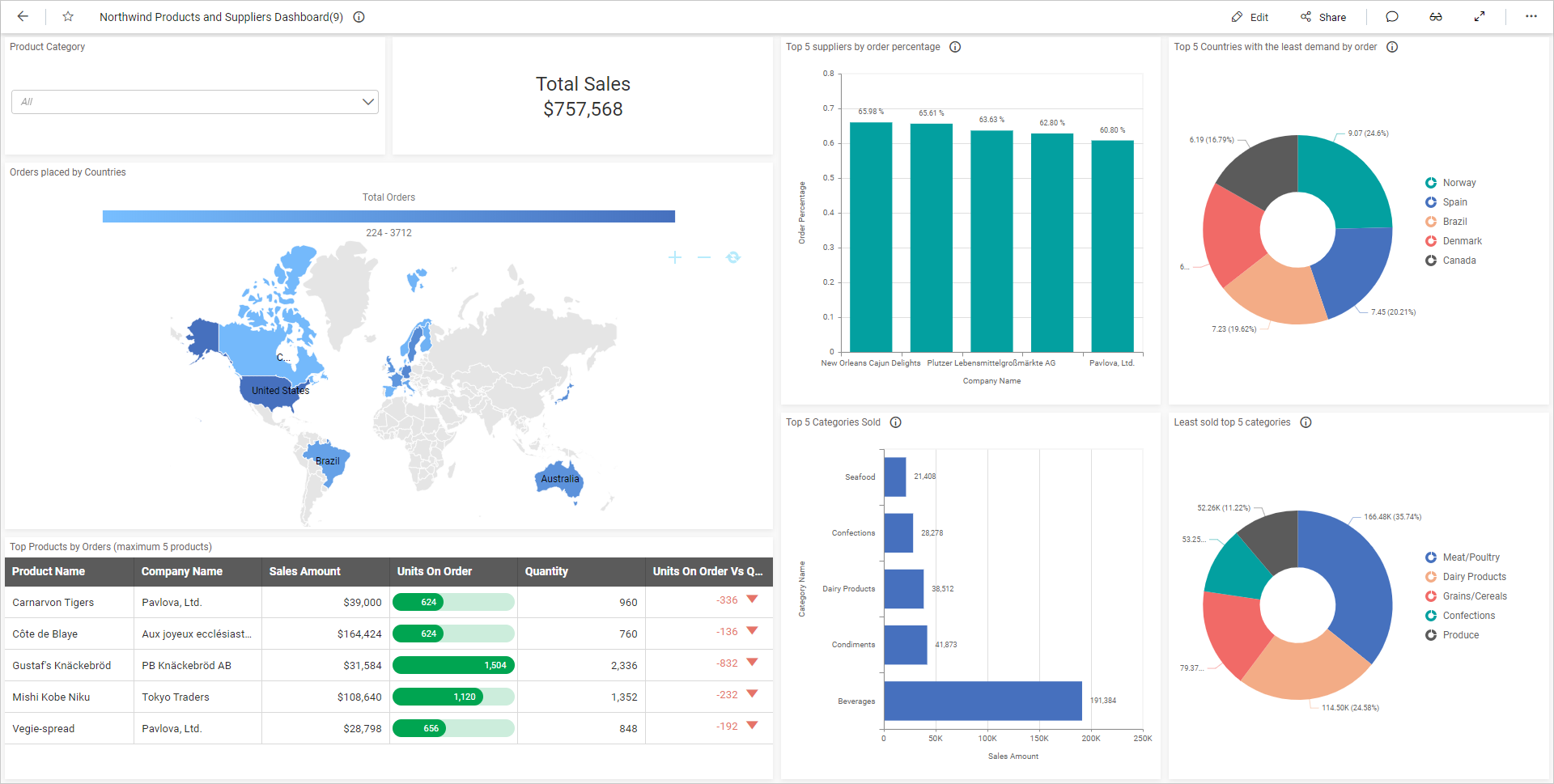Zoom out on the Orders map
1554x784 pixels.
703,256
